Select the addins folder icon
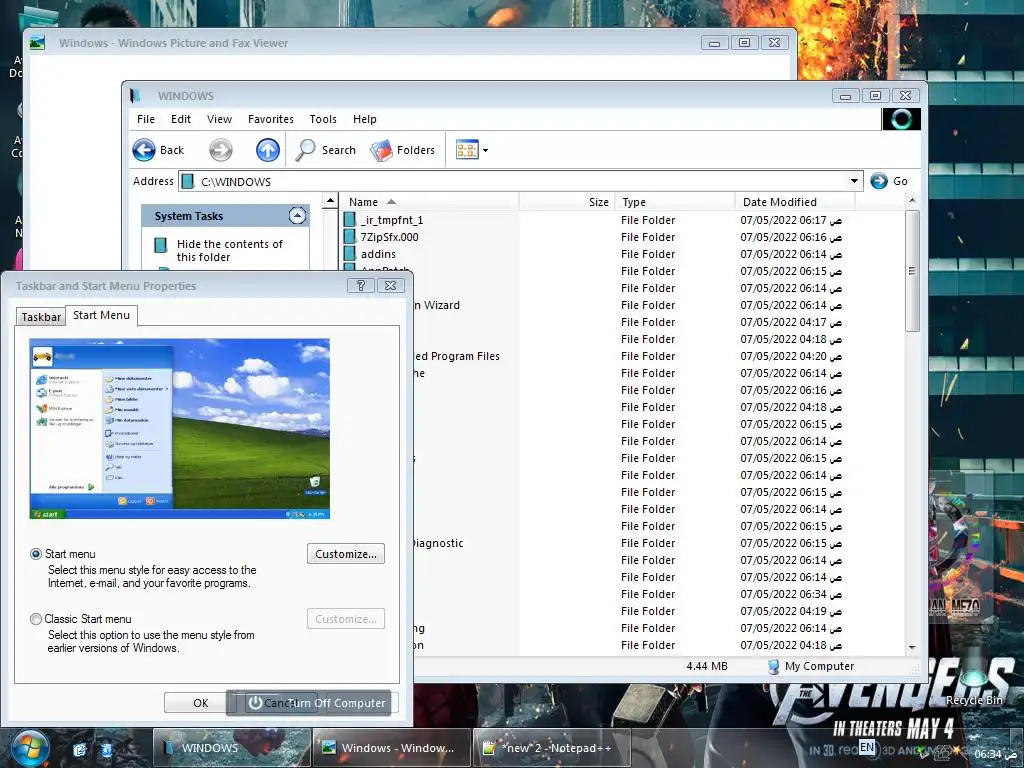 (350, 254)
